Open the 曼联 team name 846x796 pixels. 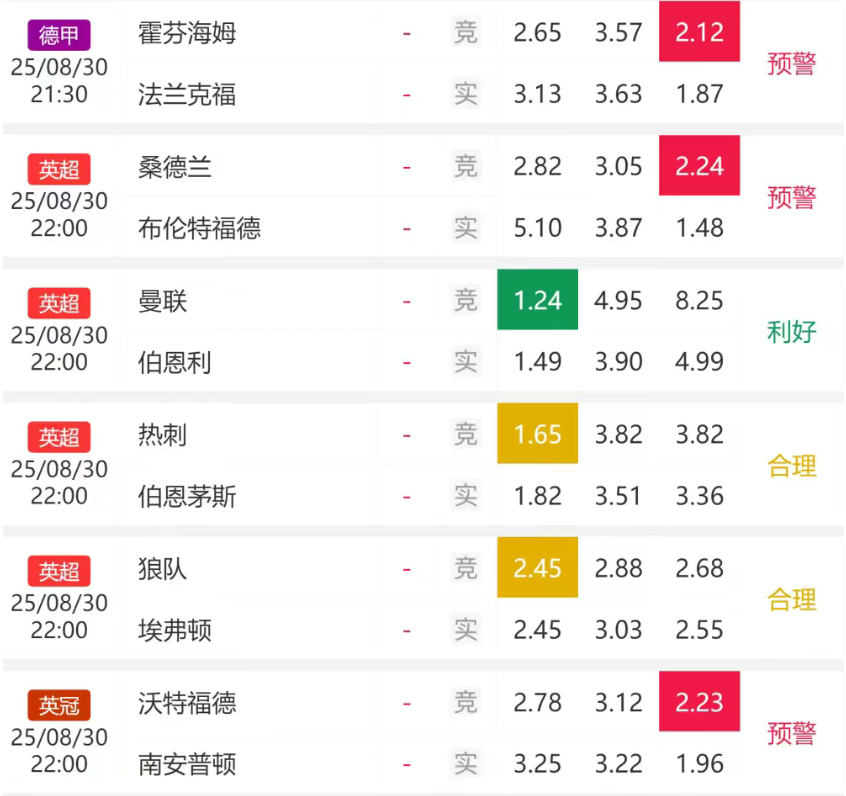[x=163, y=301]
